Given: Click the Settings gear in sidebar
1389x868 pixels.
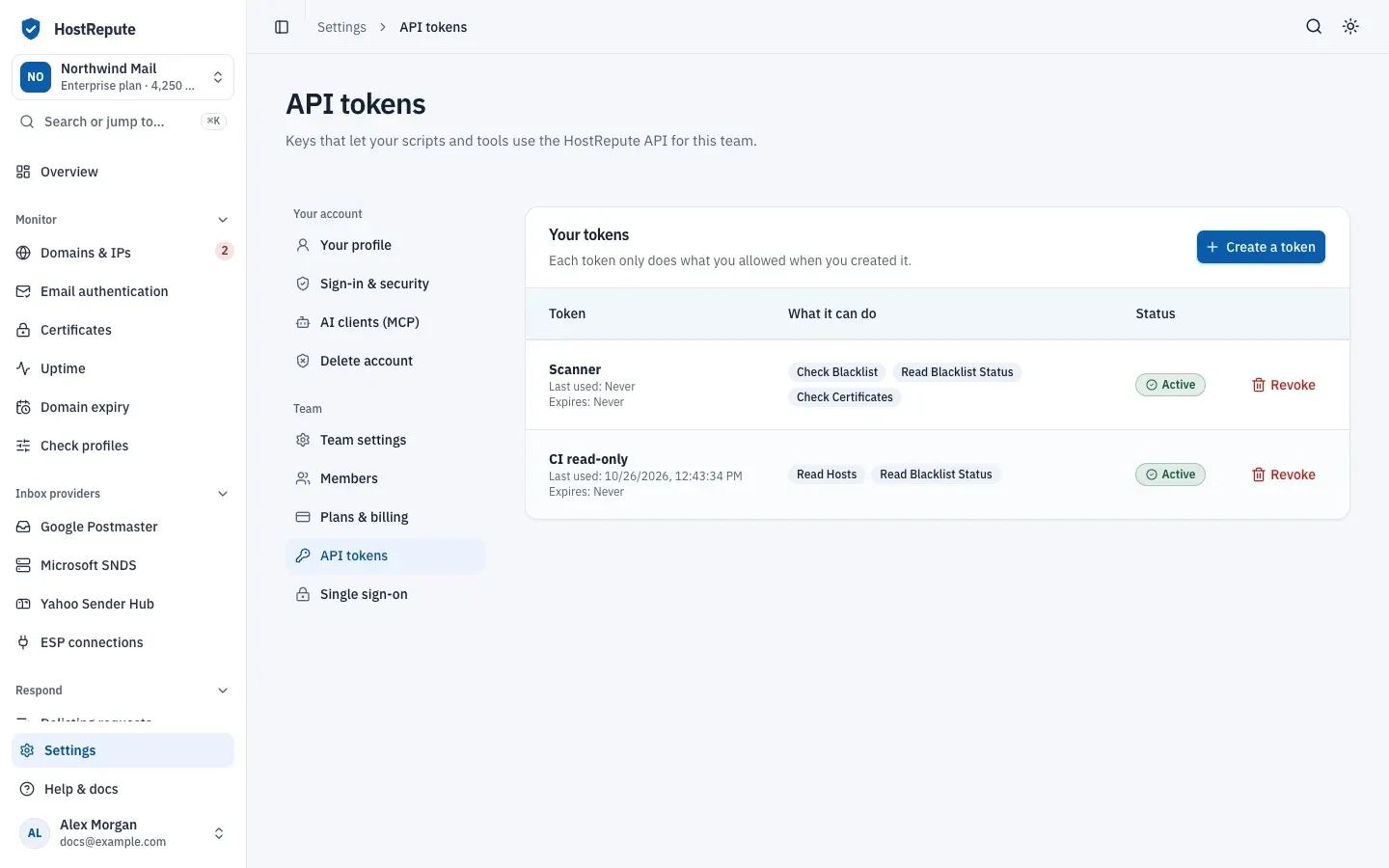Looking at the screenshot, I should 27,750.
